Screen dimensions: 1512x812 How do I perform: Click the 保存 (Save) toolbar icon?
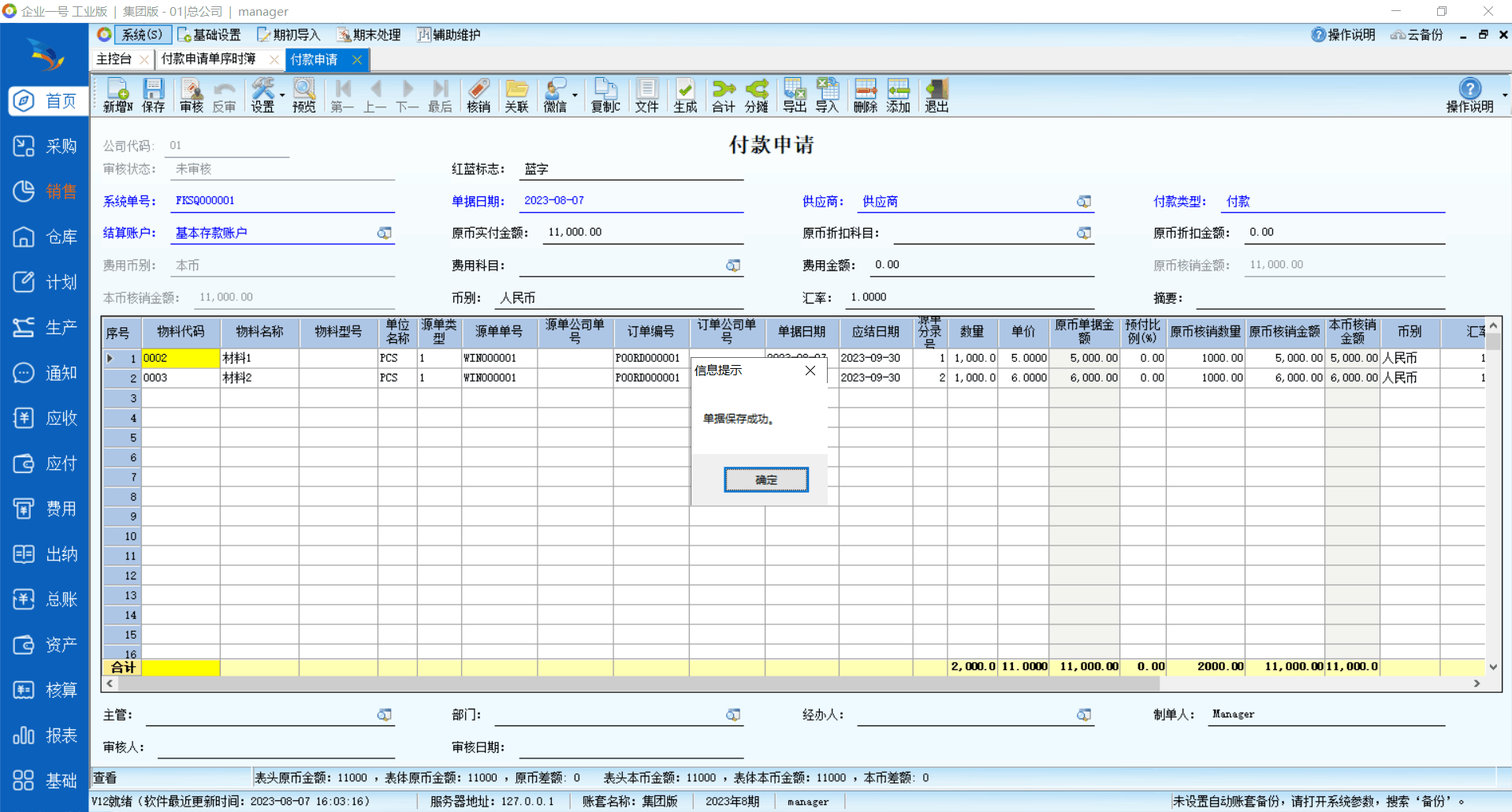(x=153, y=95)
